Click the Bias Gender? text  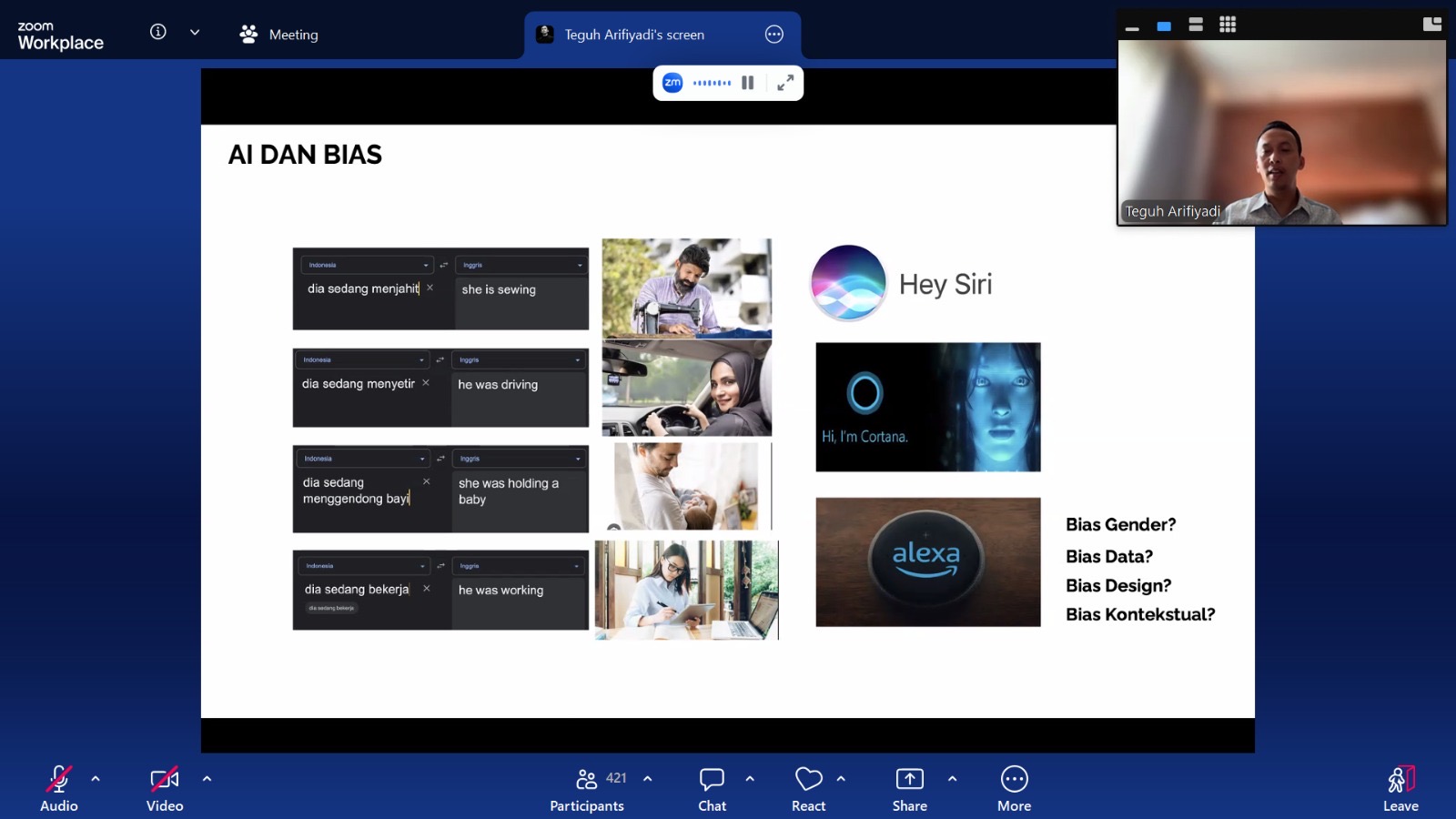(1121, 525)
